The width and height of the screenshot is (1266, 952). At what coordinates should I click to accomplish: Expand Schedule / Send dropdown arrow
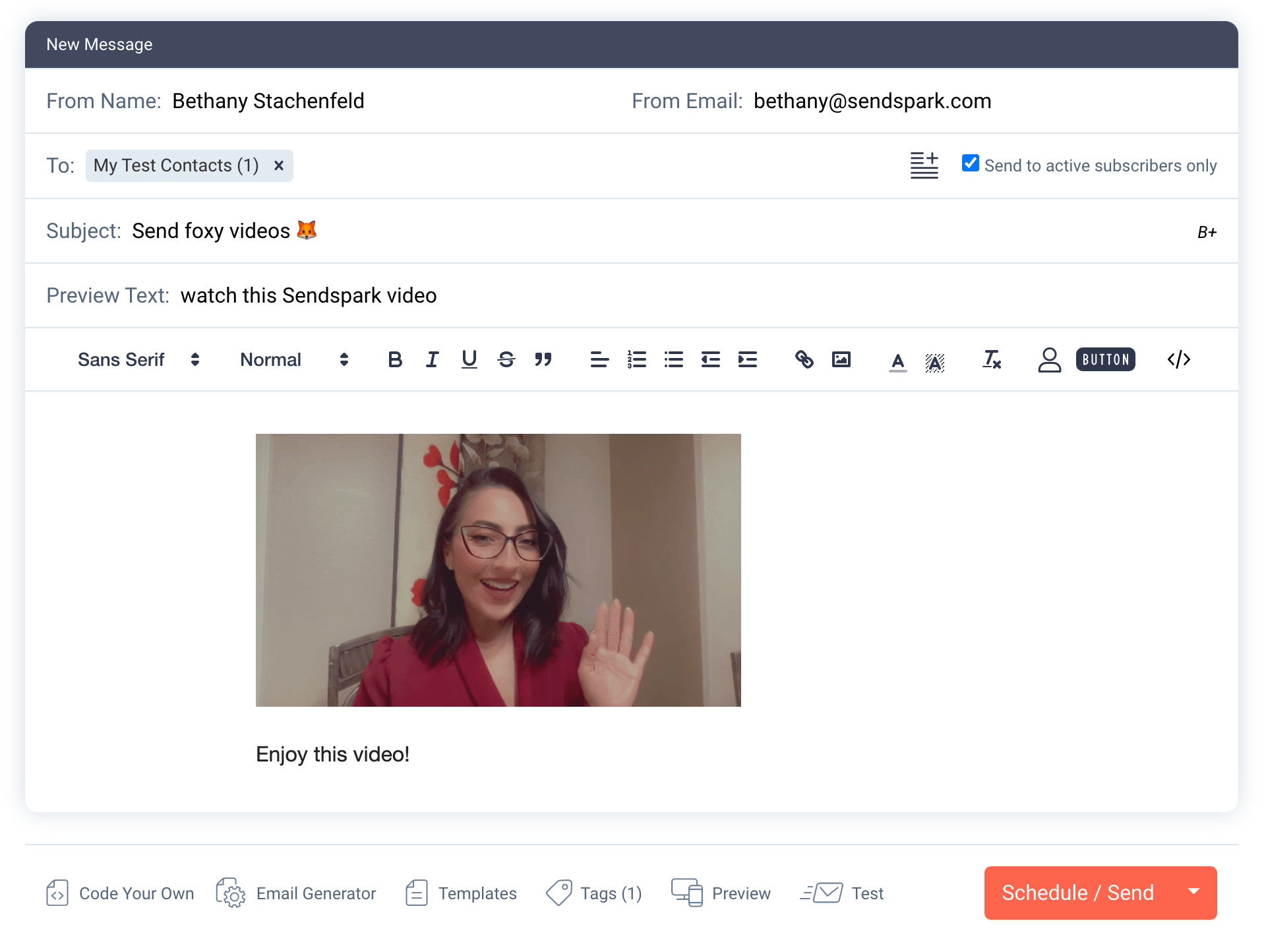[x=1193, y=891]
